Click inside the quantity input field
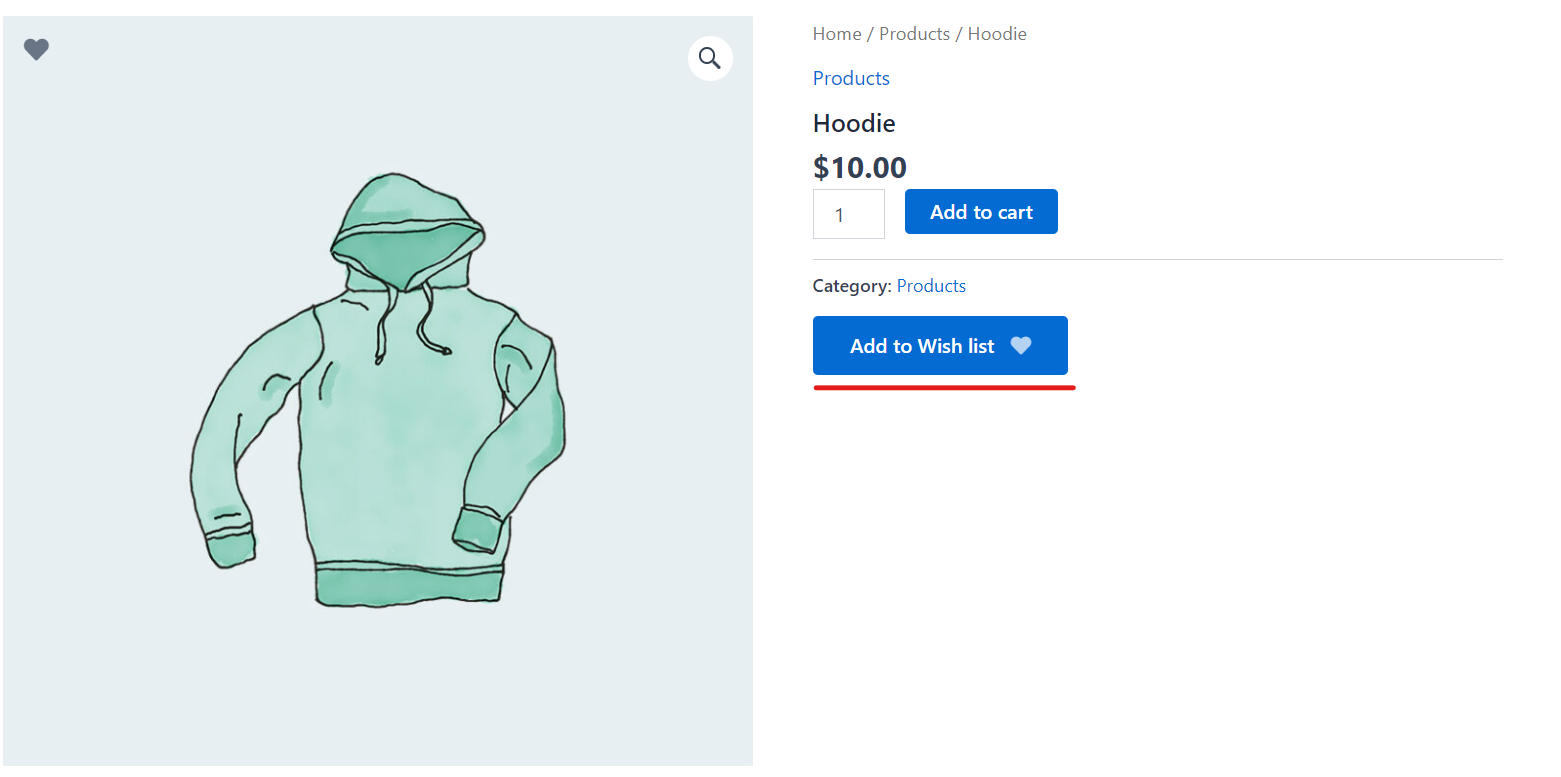The width and height of the screenshot is (1561, 777). tap(848, 213)
